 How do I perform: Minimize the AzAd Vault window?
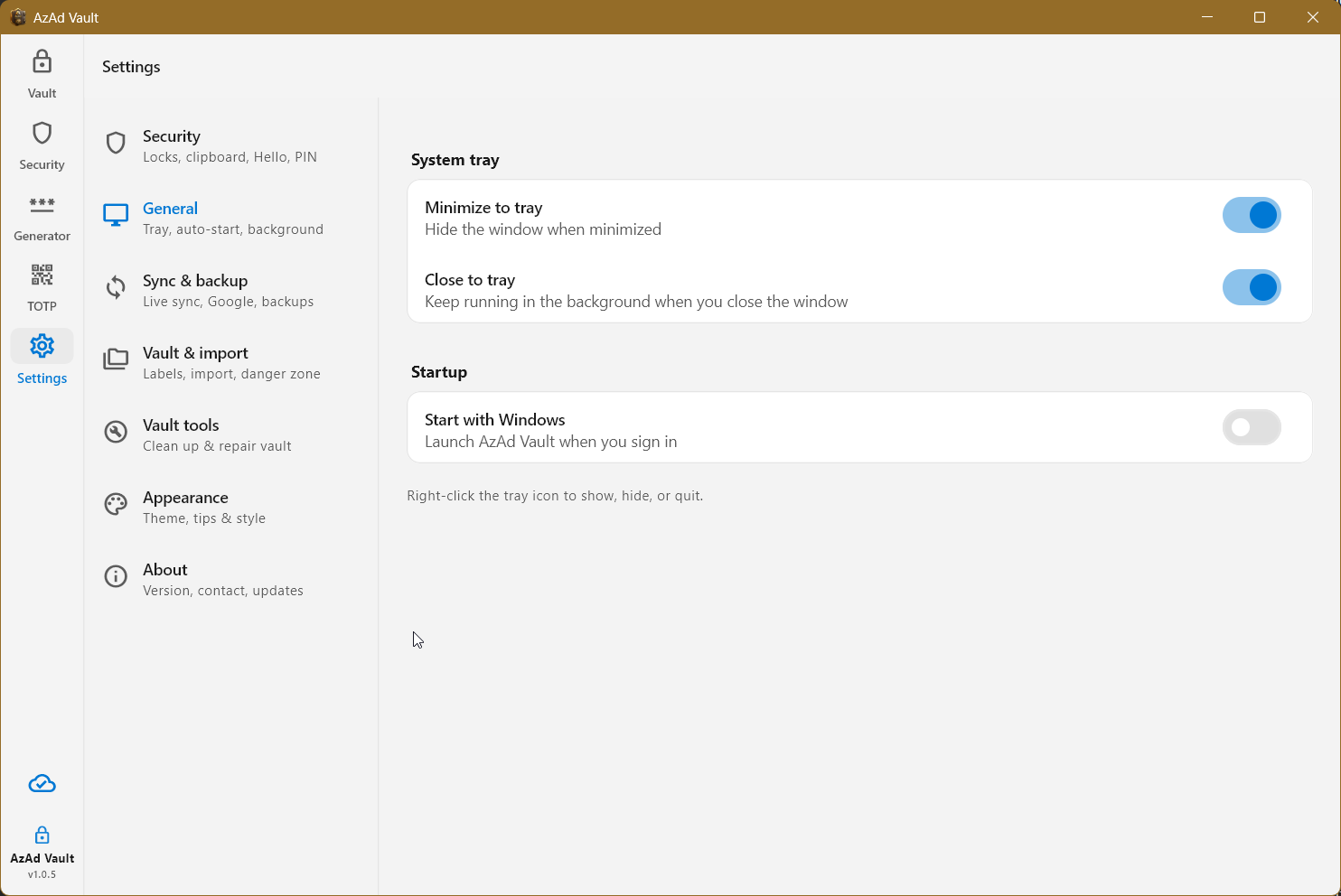click(x=1207, y=17)
